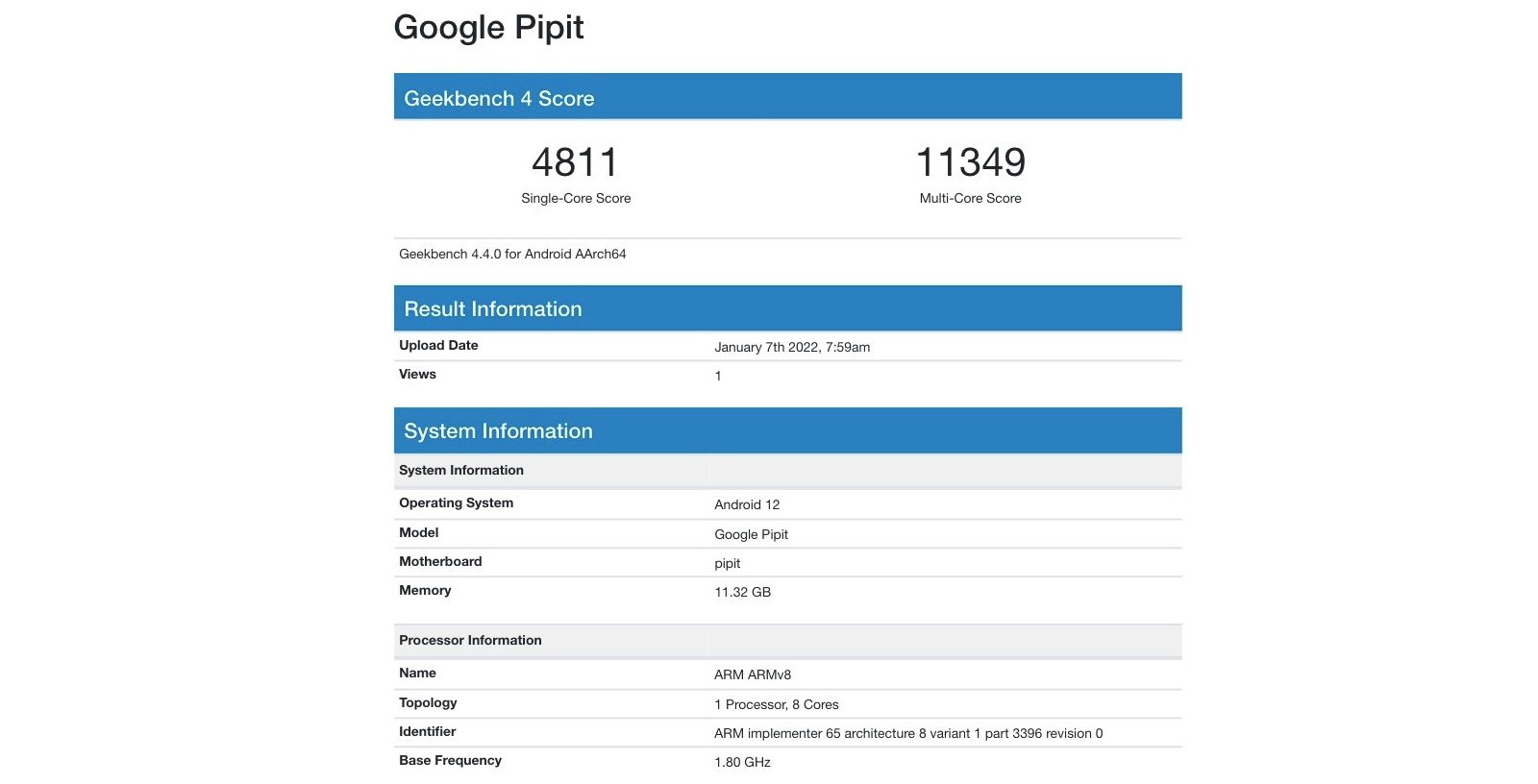Click the 'Google Pipit' page title

pyautogui.click(x=488, y=28)
